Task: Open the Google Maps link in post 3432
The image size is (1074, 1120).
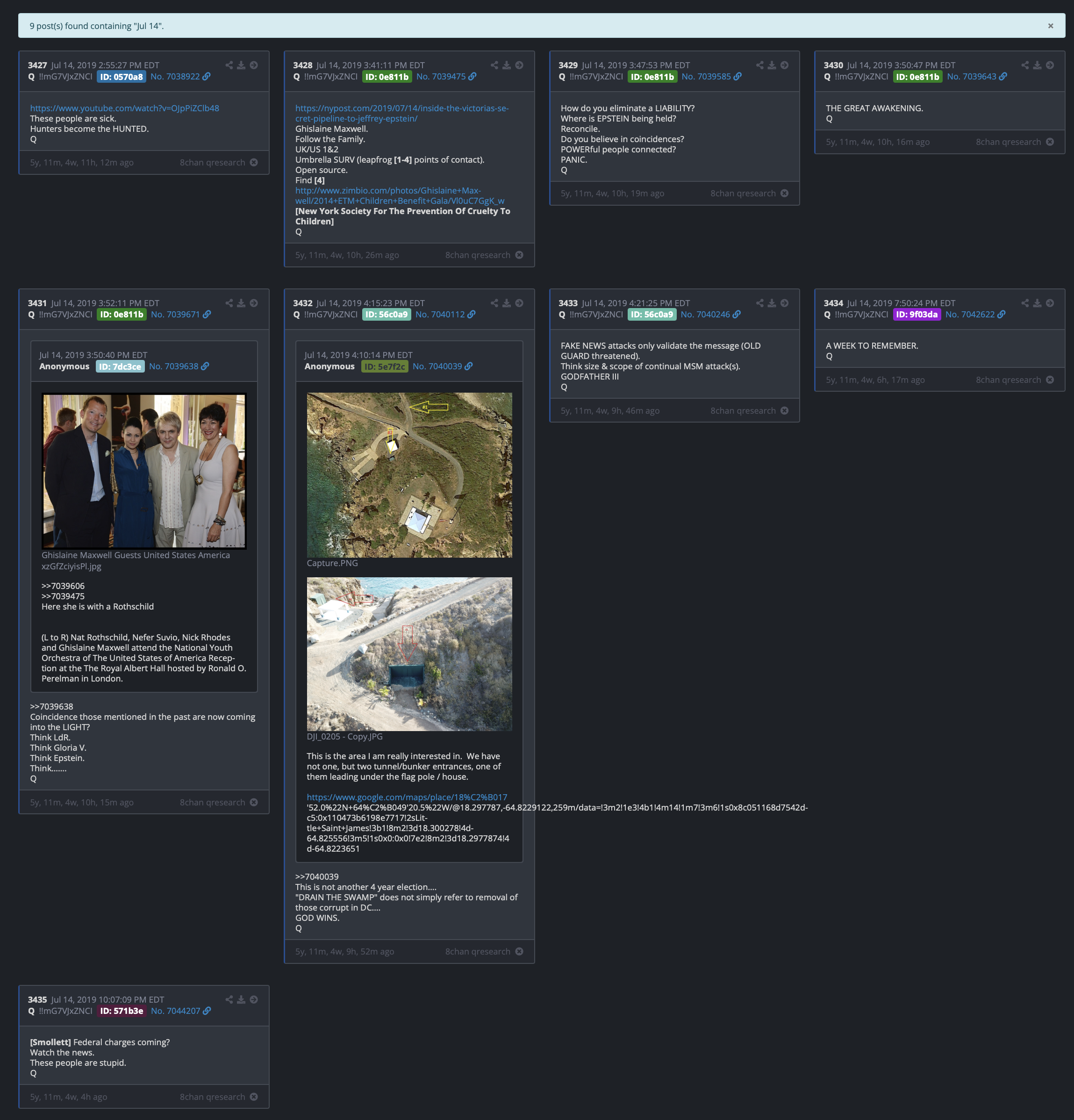Action: (x=407, y=797)
